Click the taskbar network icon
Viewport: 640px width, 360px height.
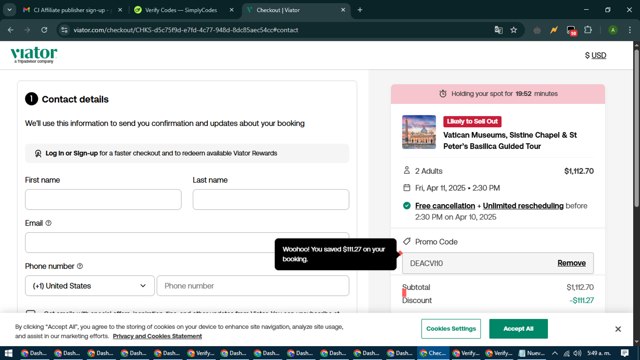click(x=567, y=353)
